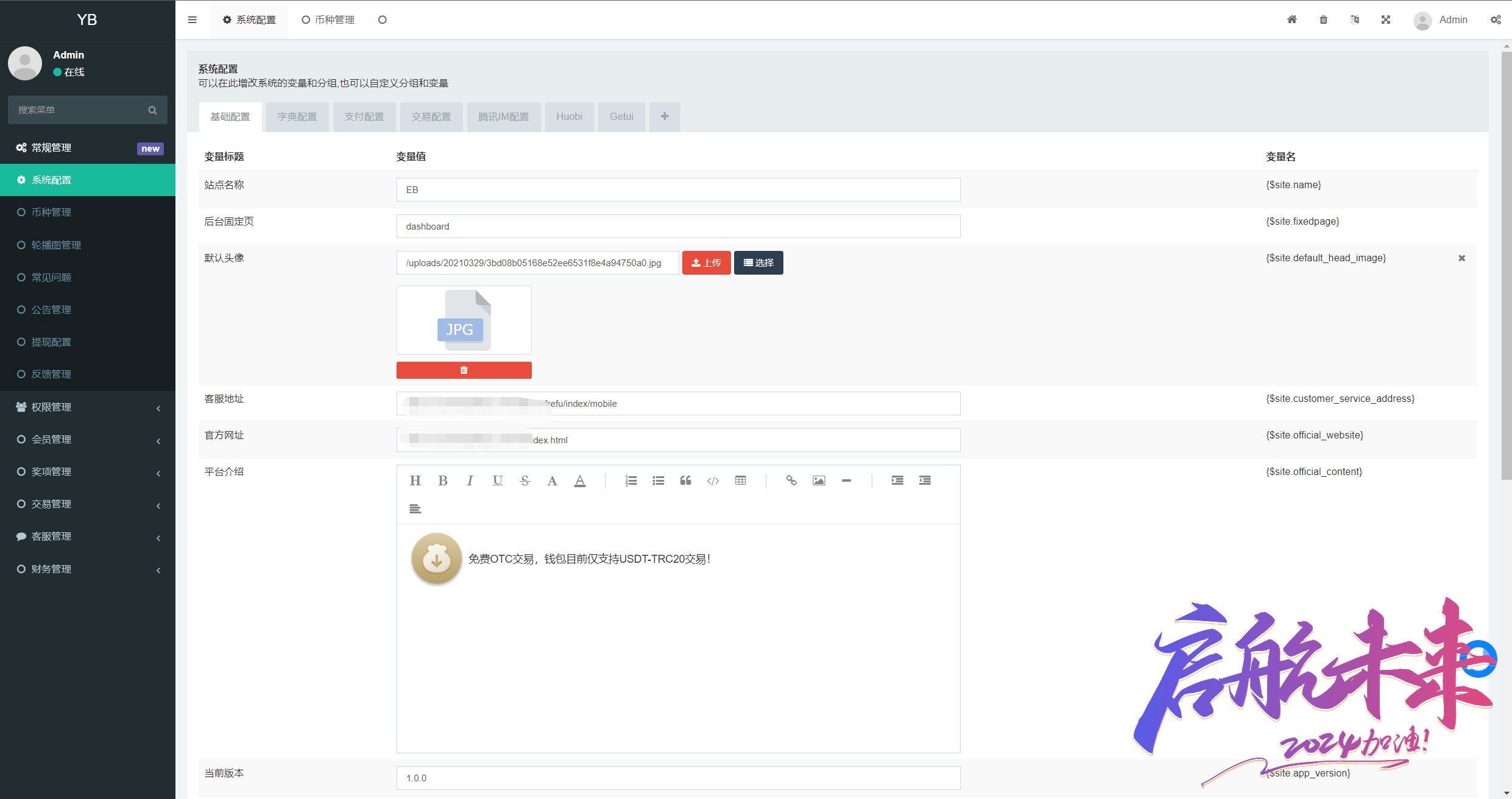Insert ordered list in editor

(x=631, y=480)
